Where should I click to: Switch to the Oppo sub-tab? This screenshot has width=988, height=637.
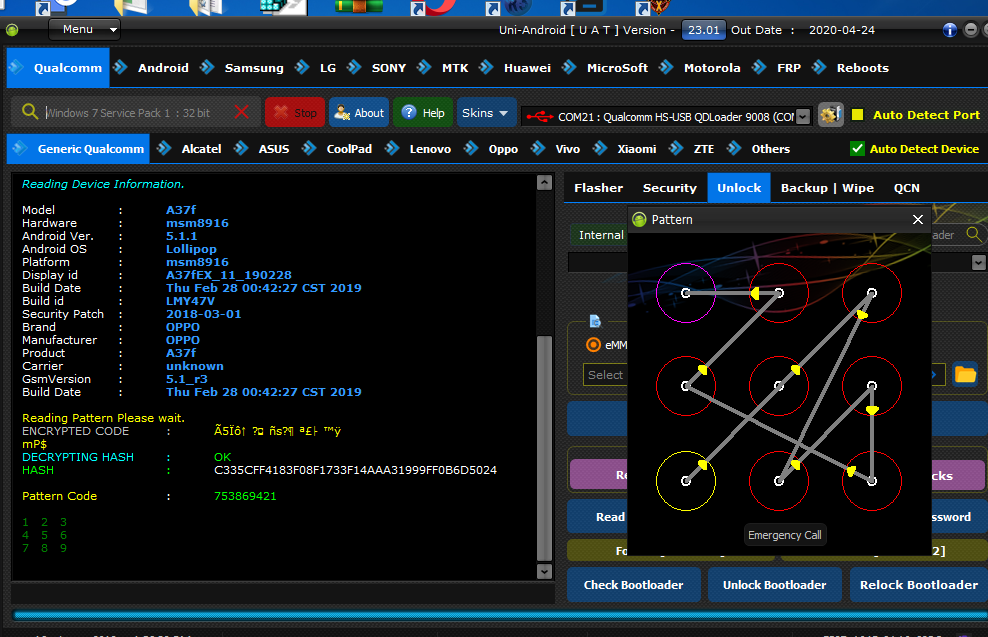click(503, 149)
